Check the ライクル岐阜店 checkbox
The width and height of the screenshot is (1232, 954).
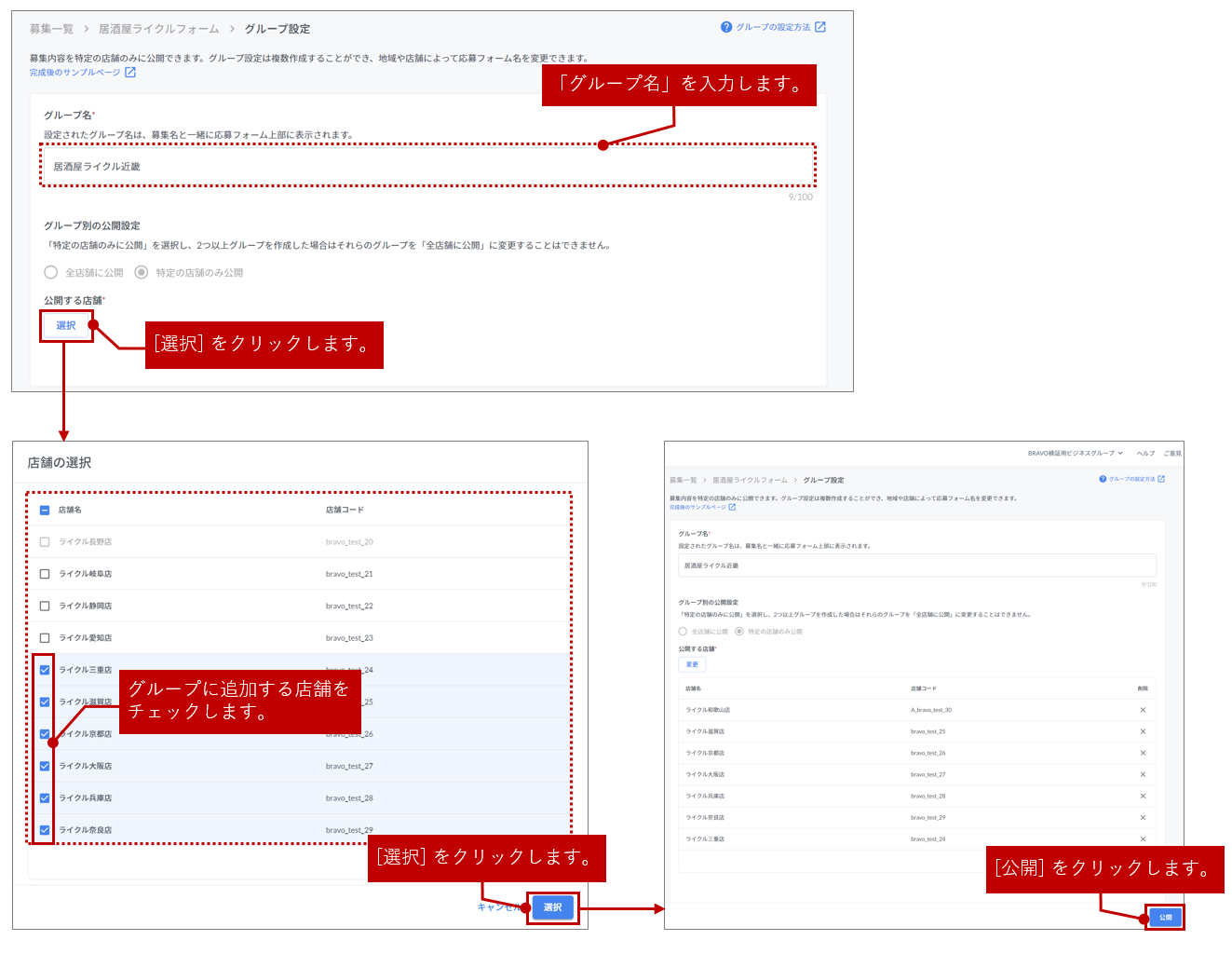[45, 574]
